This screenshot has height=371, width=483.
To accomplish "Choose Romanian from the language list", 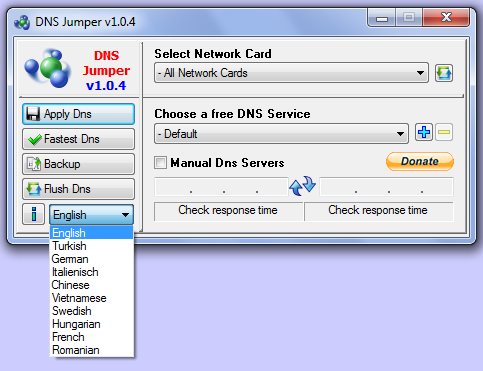I will (x=91, y=350).
